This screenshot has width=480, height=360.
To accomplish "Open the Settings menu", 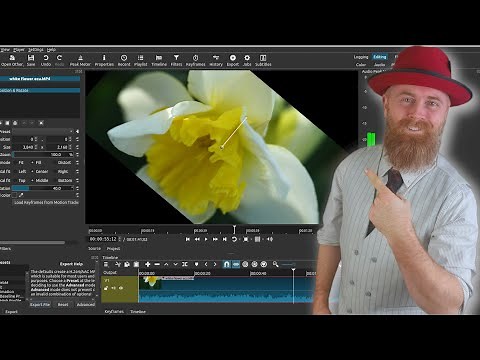I will click(36, 50).
